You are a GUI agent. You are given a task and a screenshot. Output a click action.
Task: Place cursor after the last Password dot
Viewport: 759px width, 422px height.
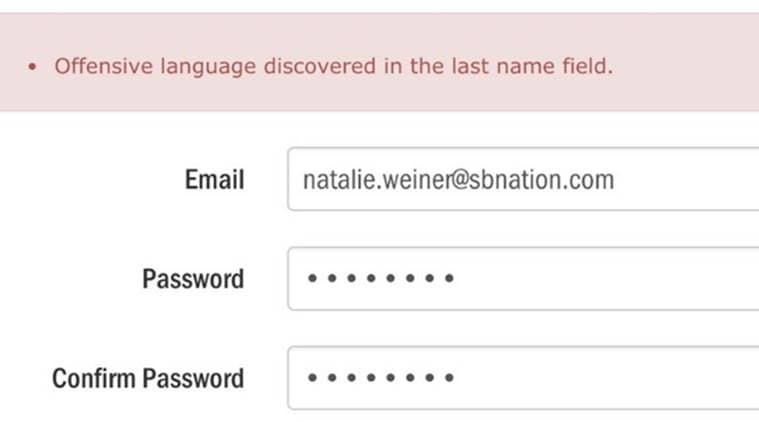[x=459, y=278]
